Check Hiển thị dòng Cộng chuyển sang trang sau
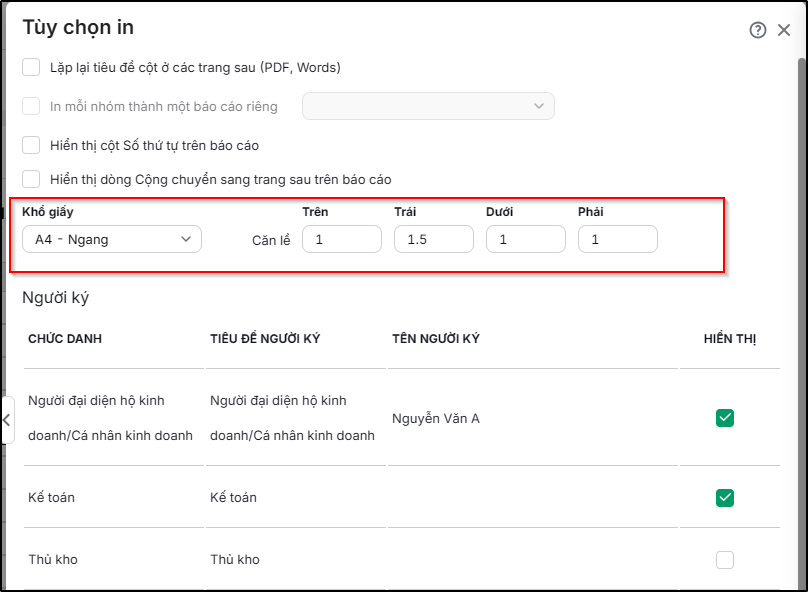This screenshot has width=808, height=592. coord(31,179)
